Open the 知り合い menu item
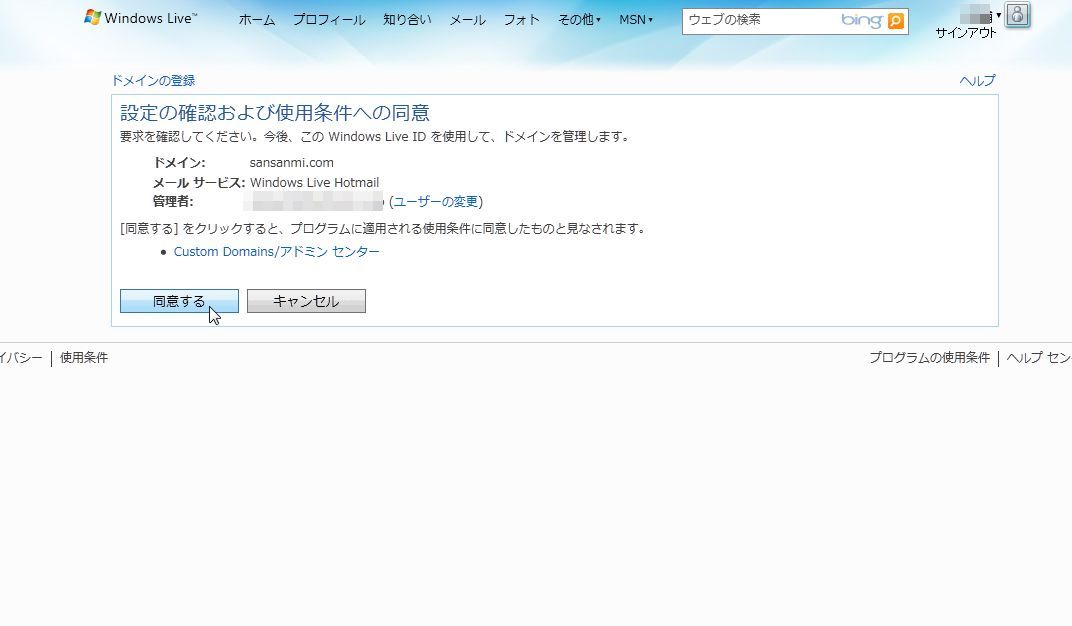 click(x=407, y=20)
